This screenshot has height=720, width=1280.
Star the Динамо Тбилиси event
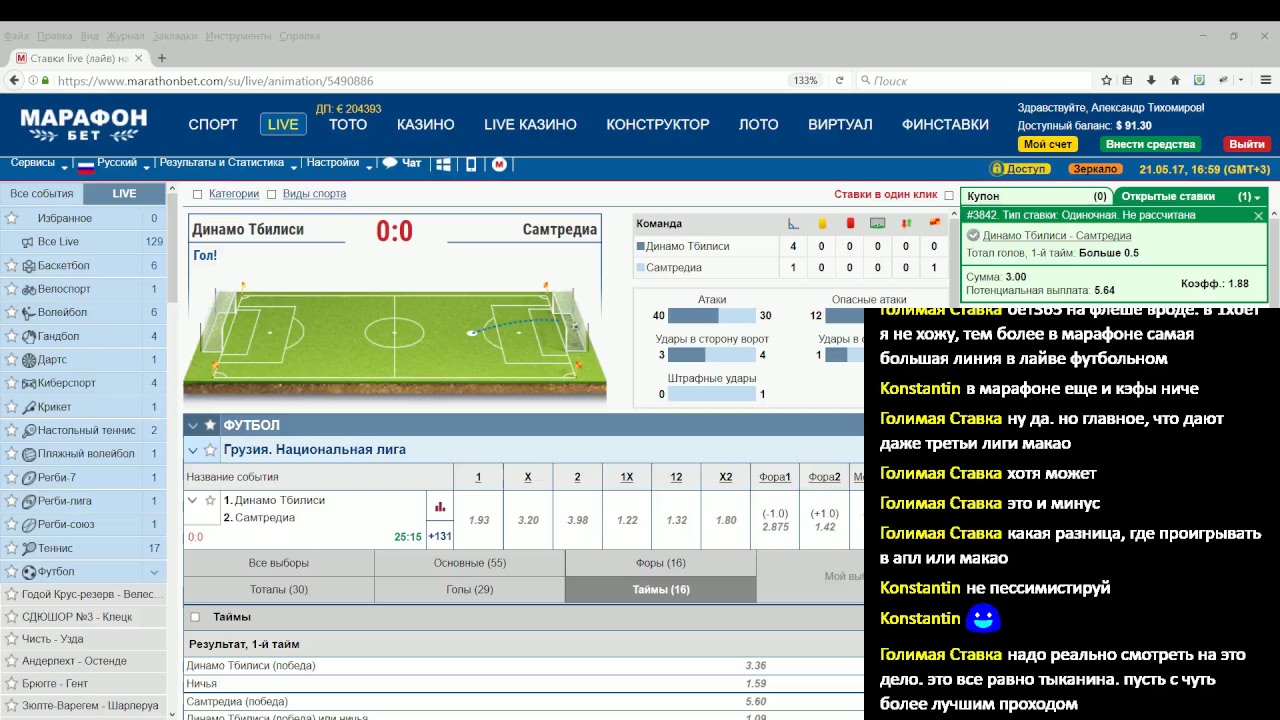click(210, 500)
